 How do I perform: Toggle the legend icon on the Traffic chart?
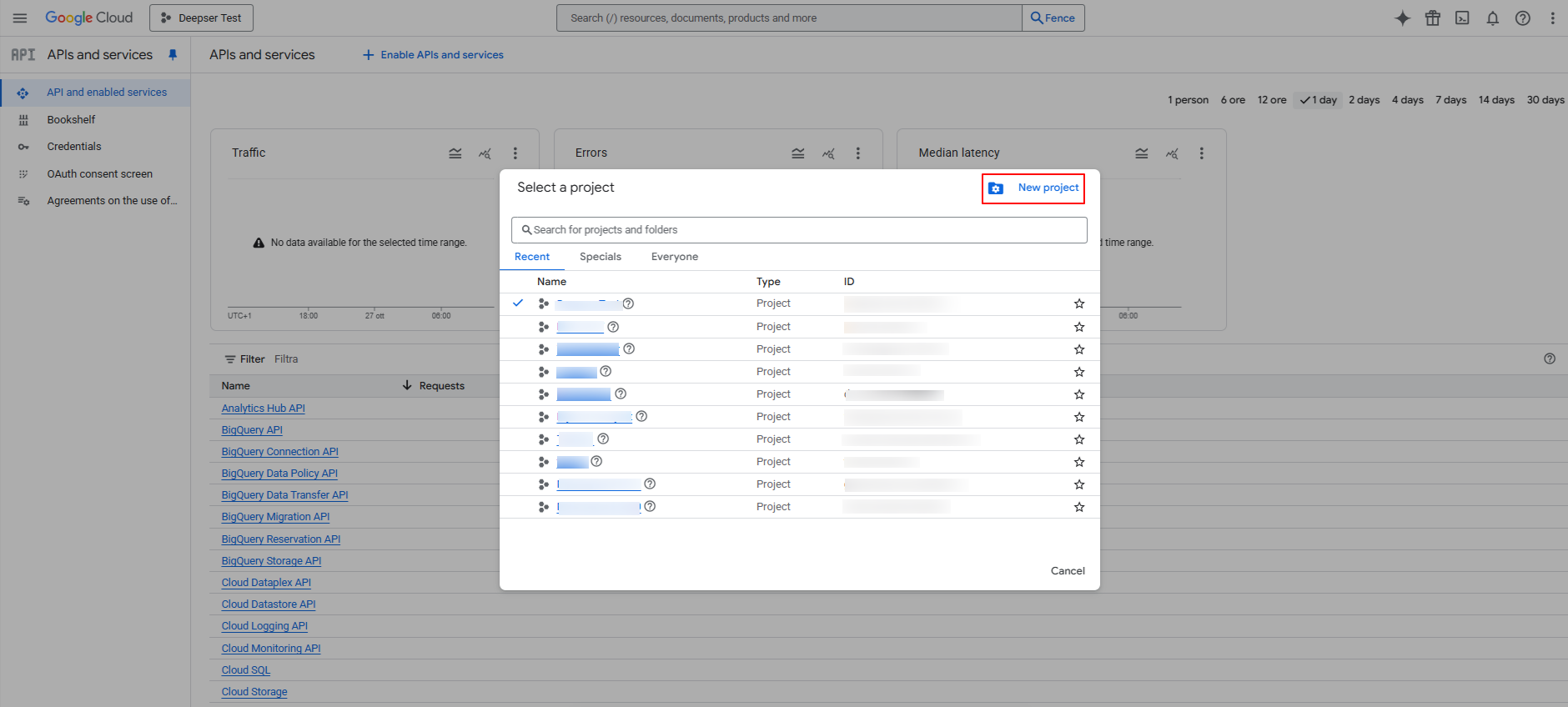pyautogui.click(x=455, y=153)
